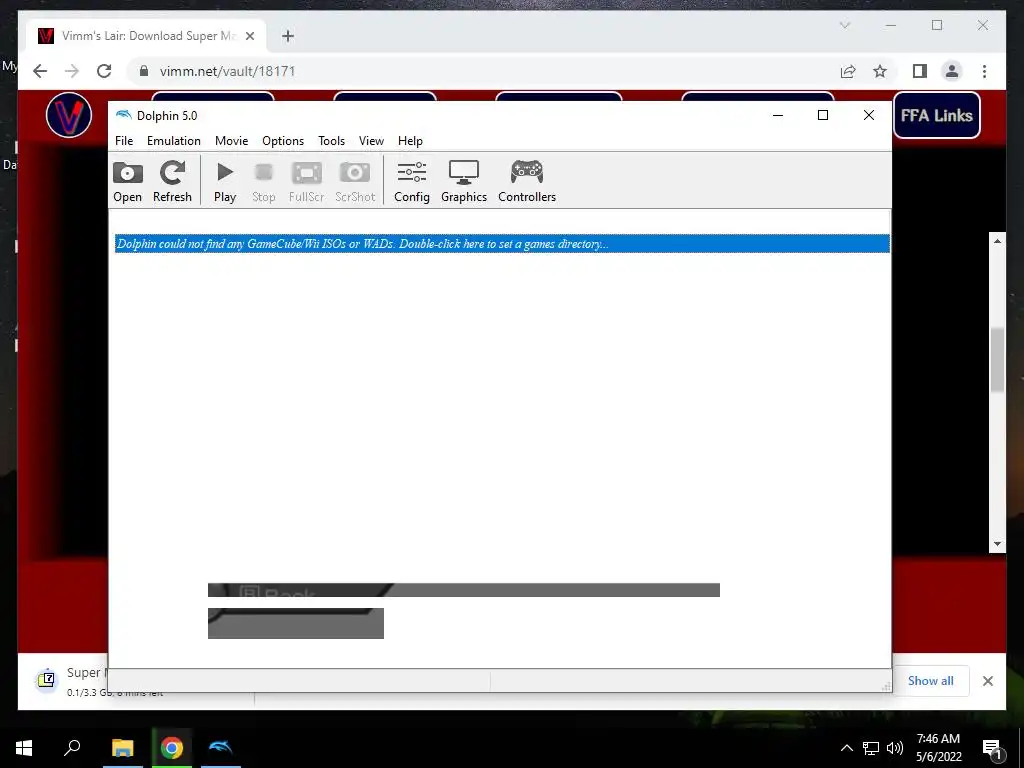Click the FFA Links button on Vimm's page
This screenshot has width=1024, height=768.
coord(936,116)
